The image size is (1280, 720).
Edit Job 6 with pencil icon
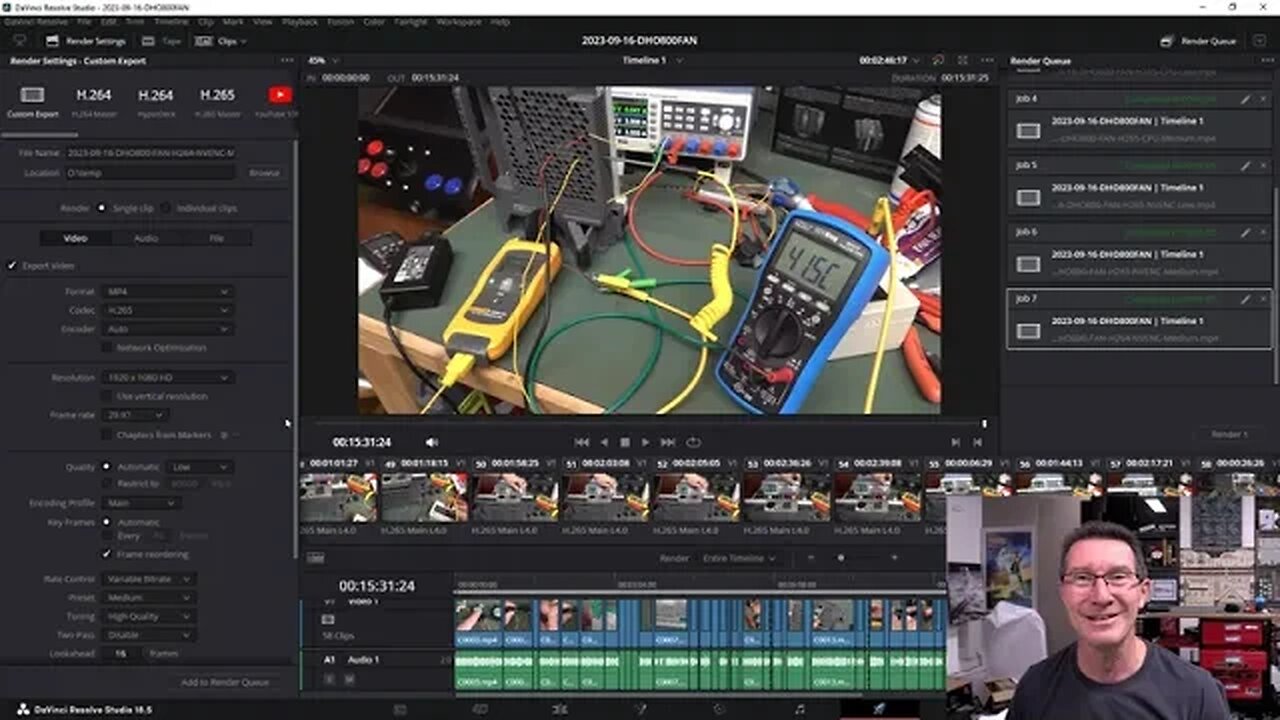[x=1245, y=232]
